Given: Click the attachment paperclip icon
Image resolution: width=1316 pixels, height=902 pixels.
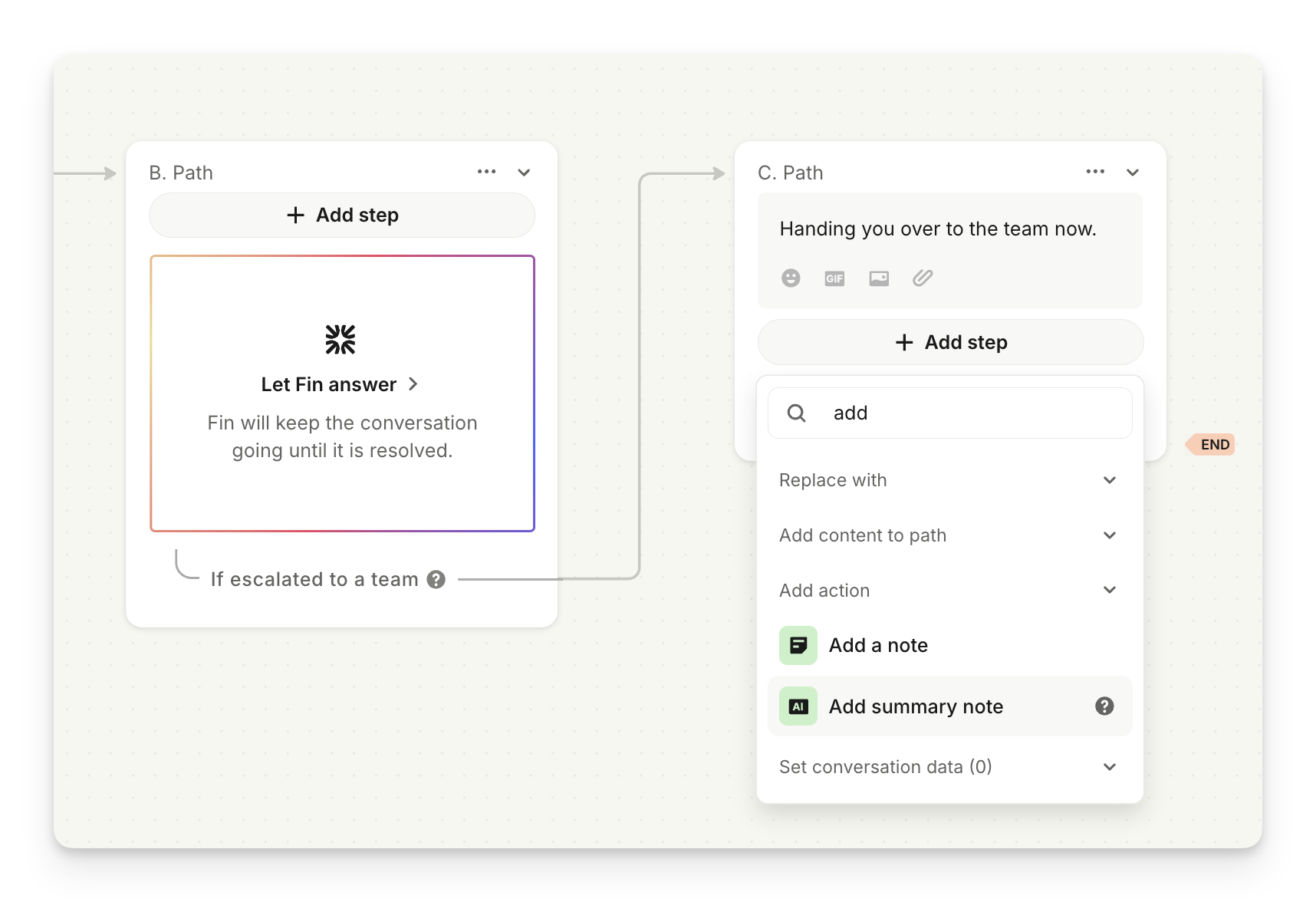Looking at the screenshot, I should pos(923,278).
